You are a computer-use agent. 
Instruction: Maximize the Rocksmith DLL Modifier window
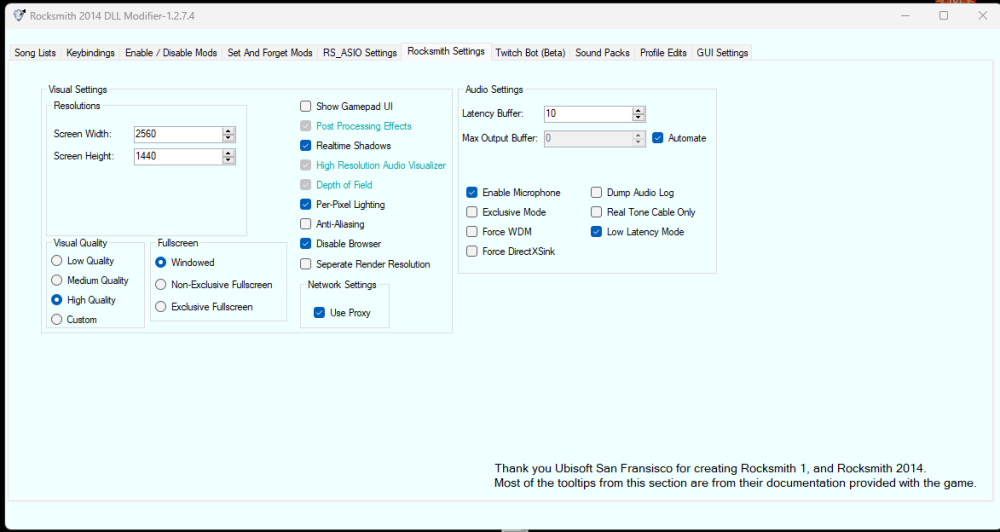click(x=943, y=15)
